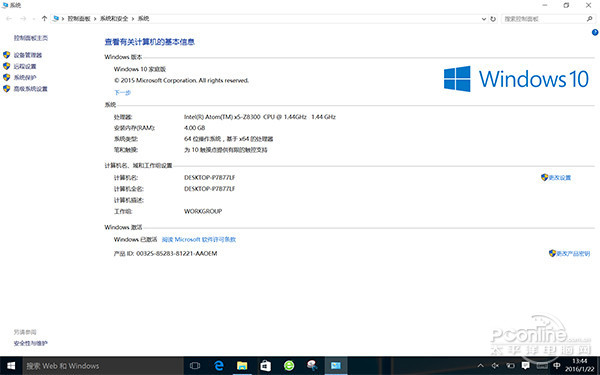The image size is (600, 375).
Task: Click System and Security (系统和安全) breadcrumb
Action: click(x=114, y=18)
